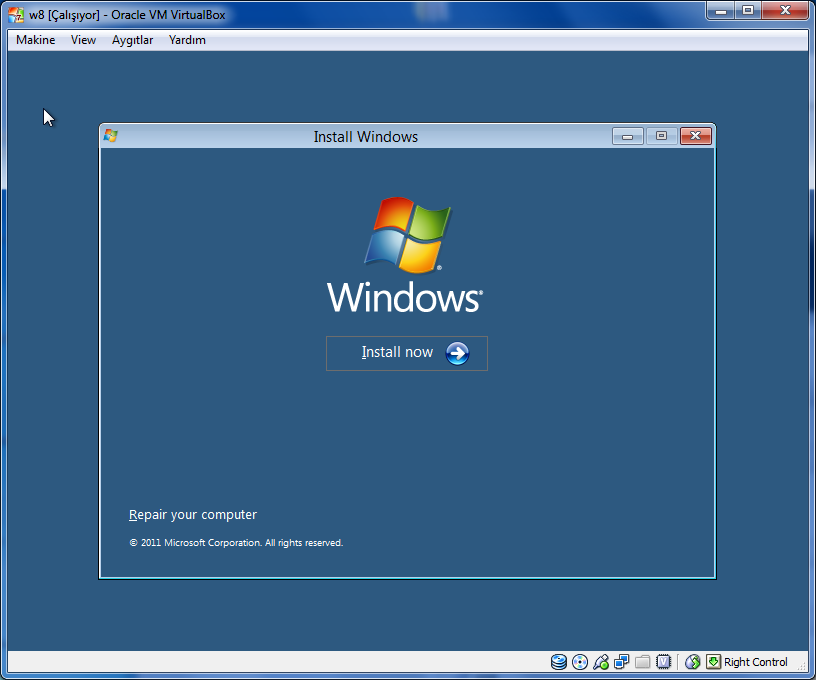Close the VirtualBox window
This screenshot has height=680, width=816.
[785, 10]
